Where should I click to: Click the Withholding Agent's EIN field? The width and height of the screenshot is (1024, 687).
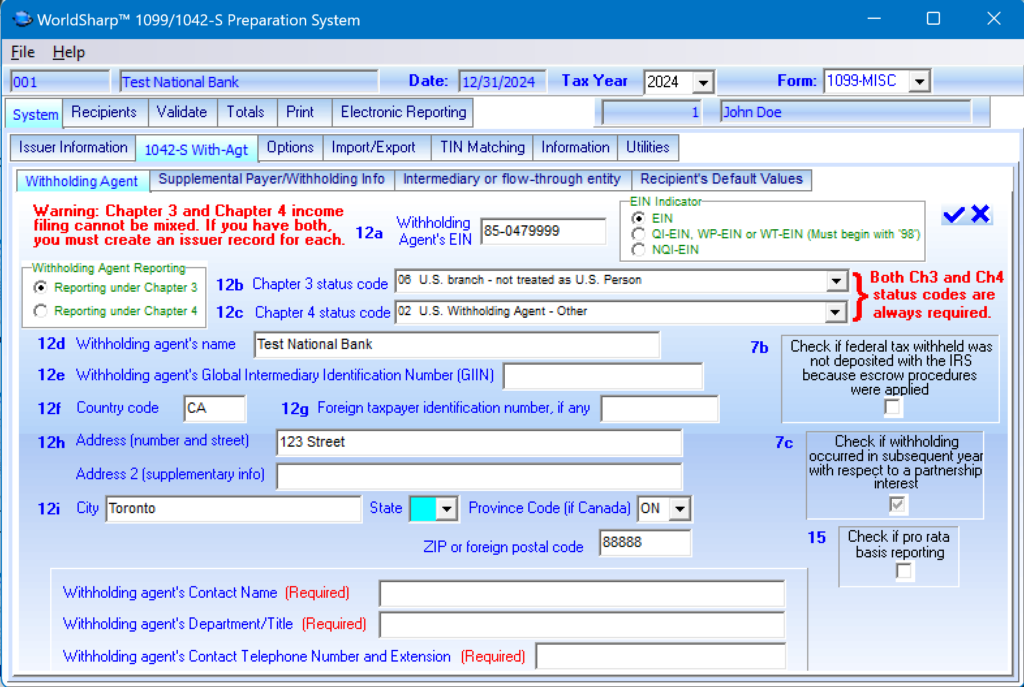click(543, 231)
